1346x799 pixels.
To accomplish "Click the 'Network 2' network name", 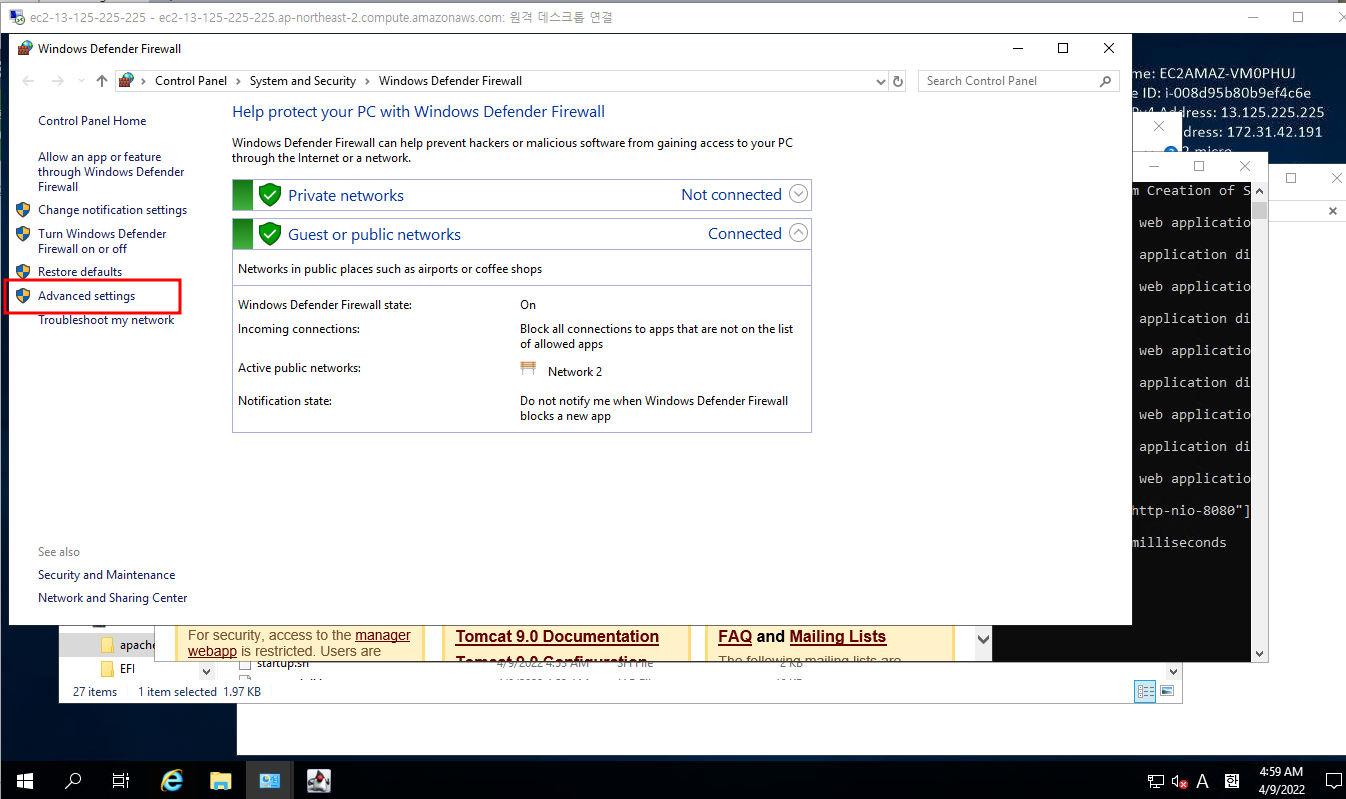I will [x=575, y=372].
